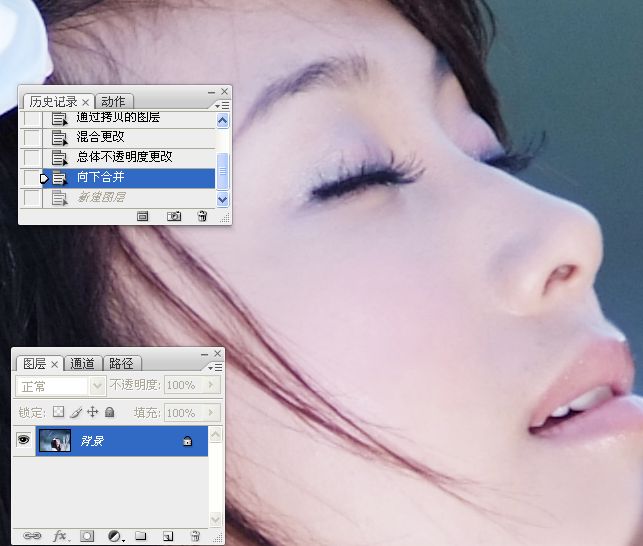Hide the 背景 layer with eye icon

(24, 440)
